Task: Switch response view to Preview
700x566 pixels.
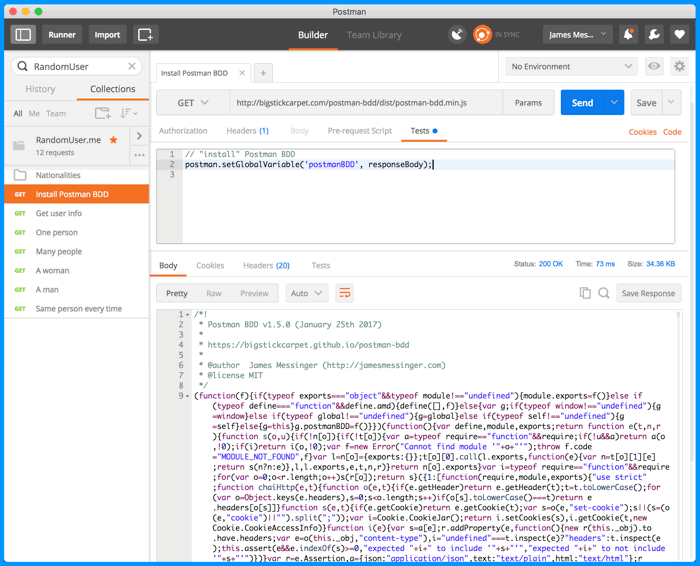Action: [x=254, y=293]
